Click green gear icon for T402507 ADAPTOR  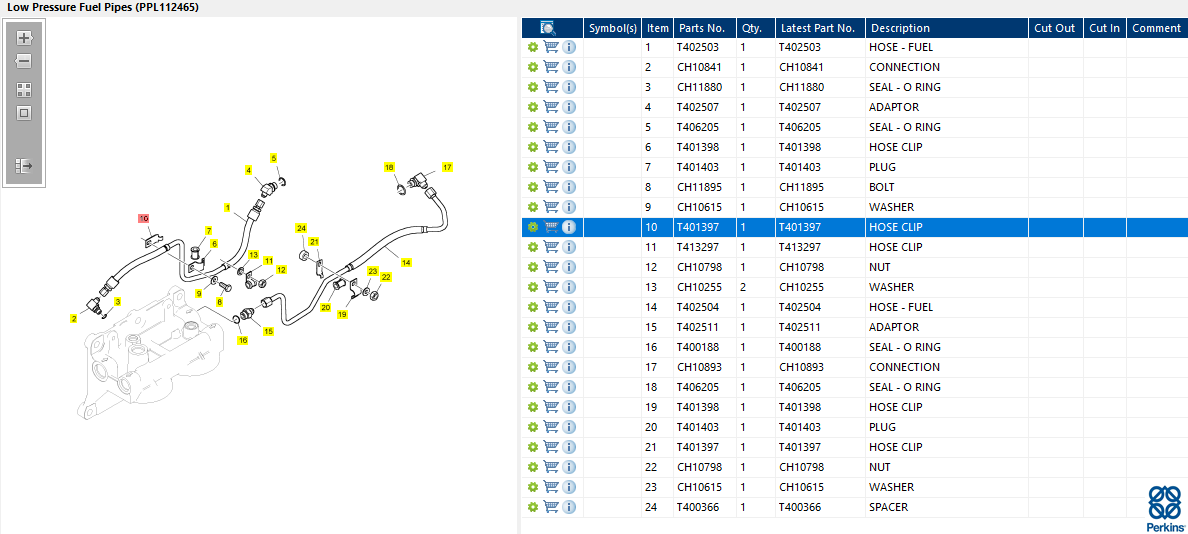pyautogui.click(x=533, y=107)
